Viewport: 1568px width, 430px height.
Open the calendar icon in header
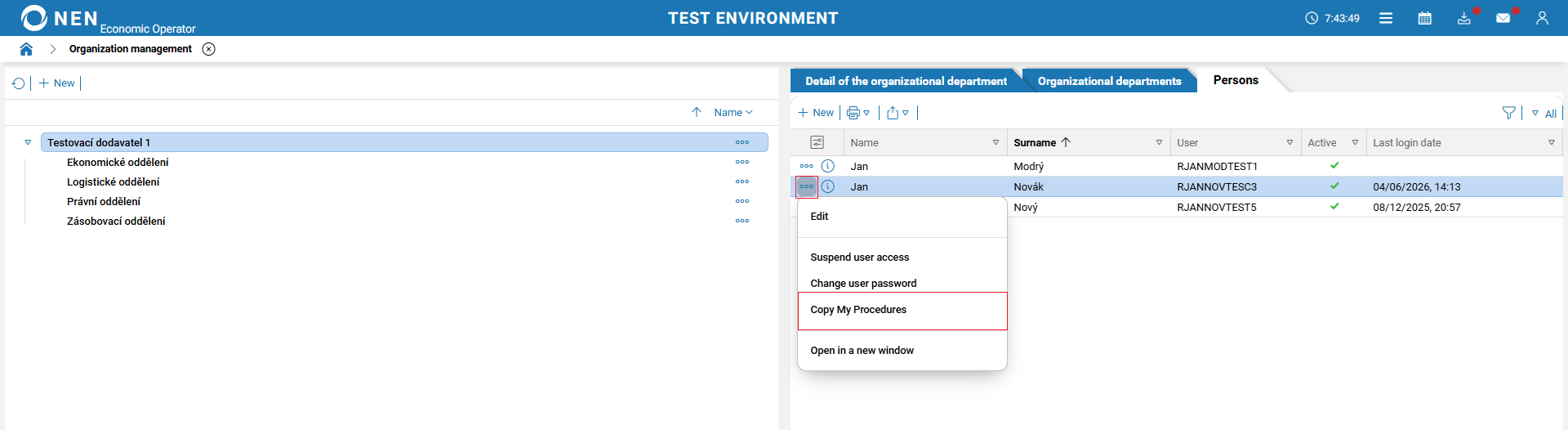pos(1425,18)
